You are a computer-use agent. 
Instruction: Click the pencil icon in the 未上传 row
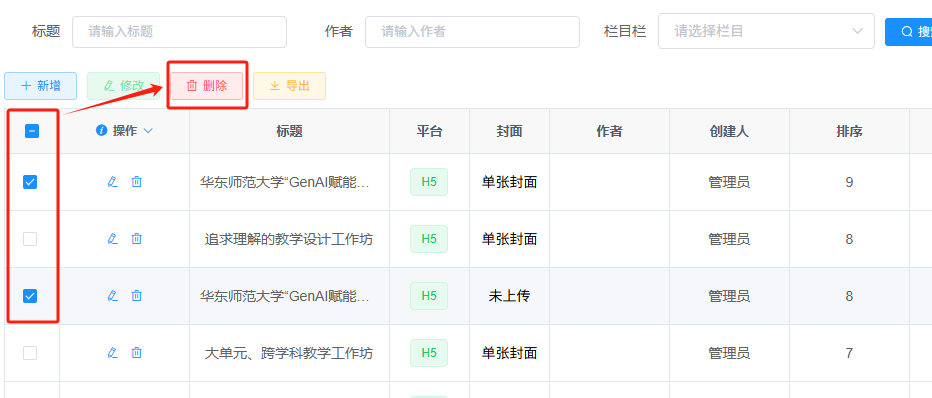coord(112,295)
